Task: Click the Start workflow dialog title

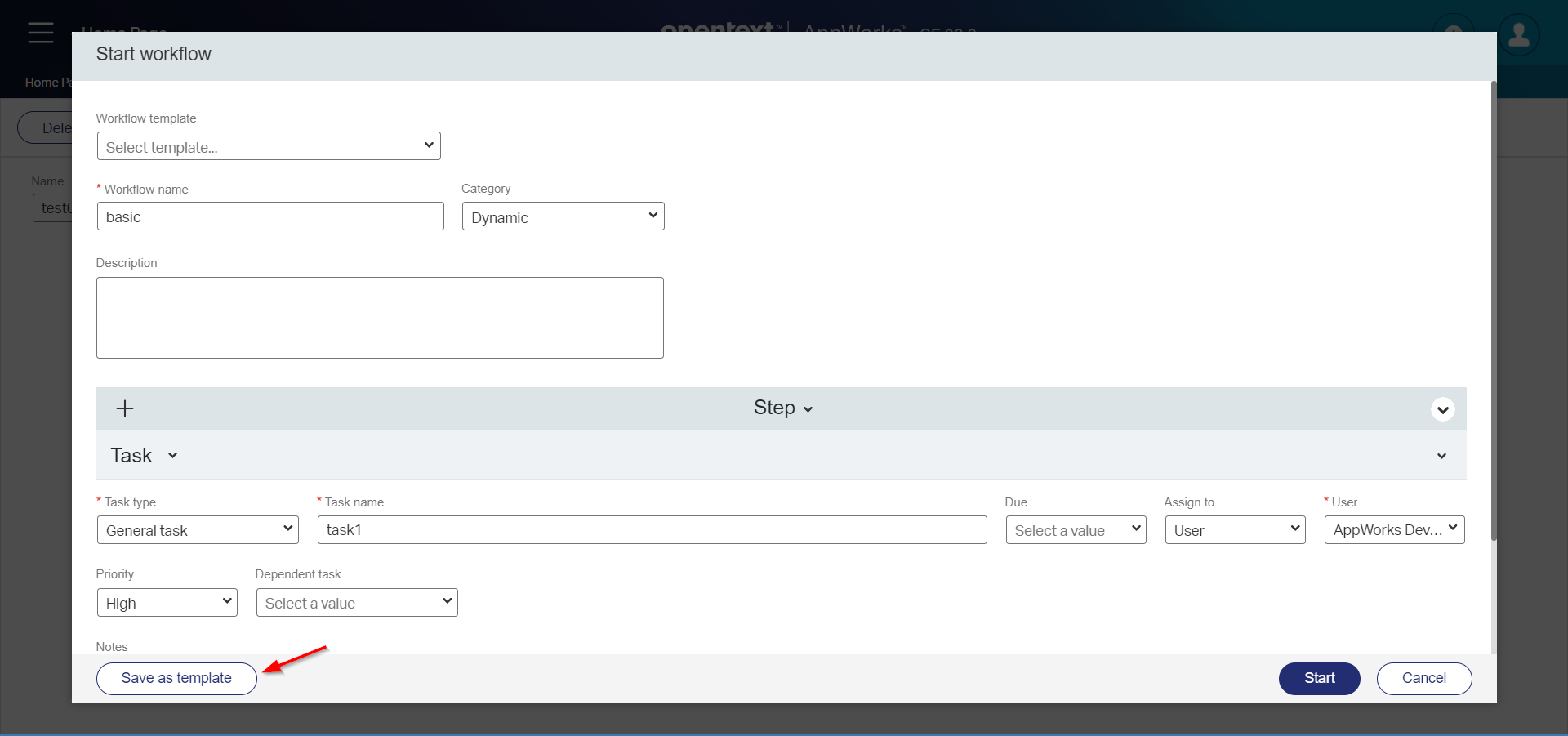Action: [x=154, y=54]
